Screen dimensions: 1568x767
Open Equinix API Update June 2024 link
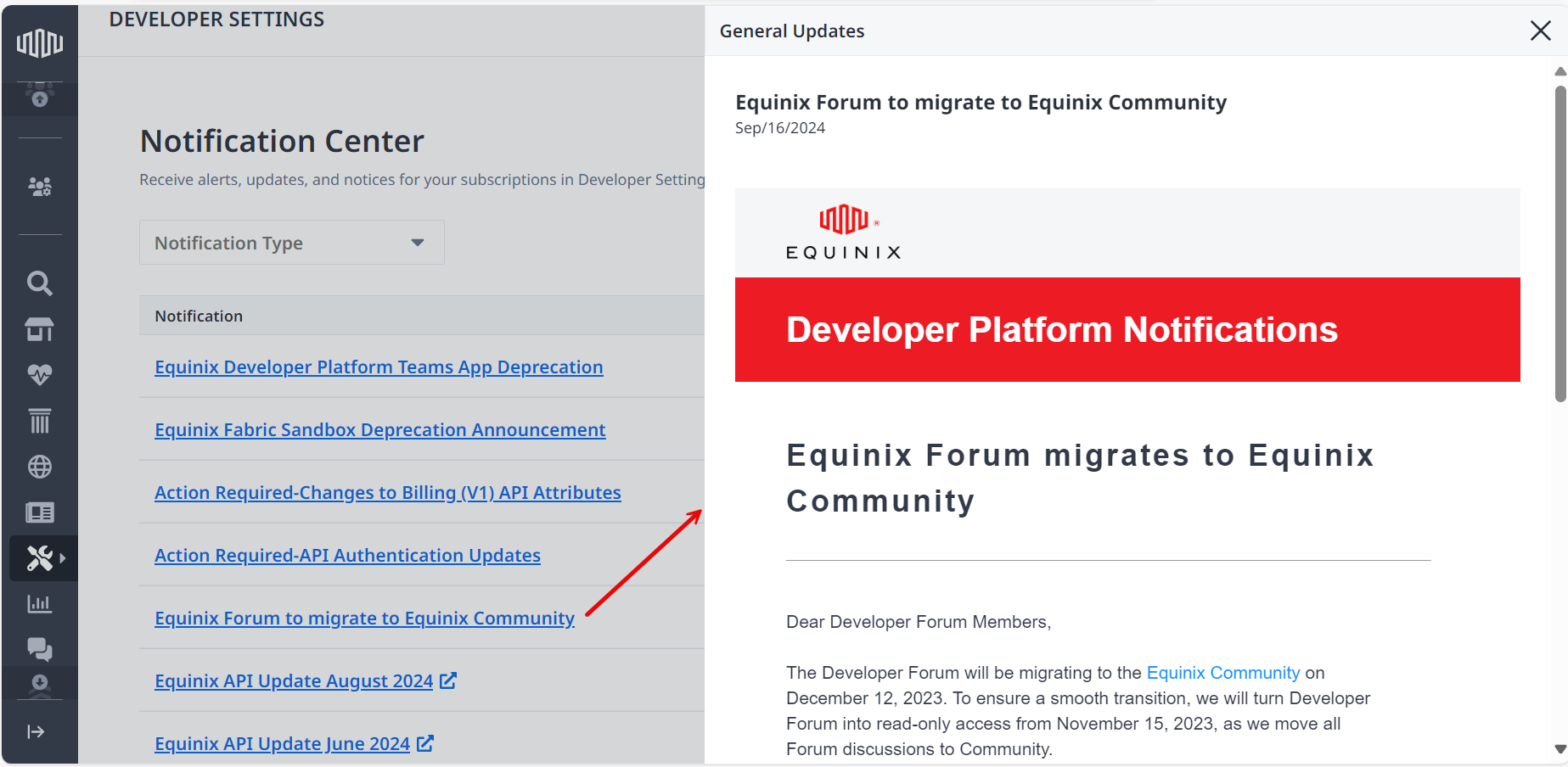tap(283, 744)
